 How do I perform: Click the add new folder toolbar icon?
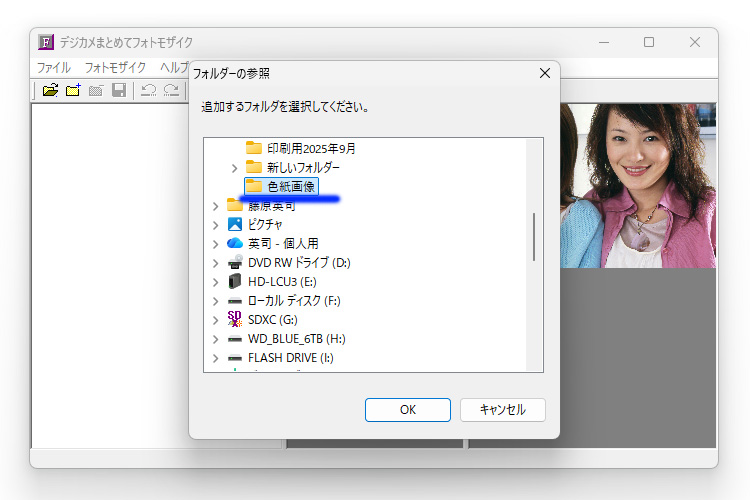coord(73,91)
